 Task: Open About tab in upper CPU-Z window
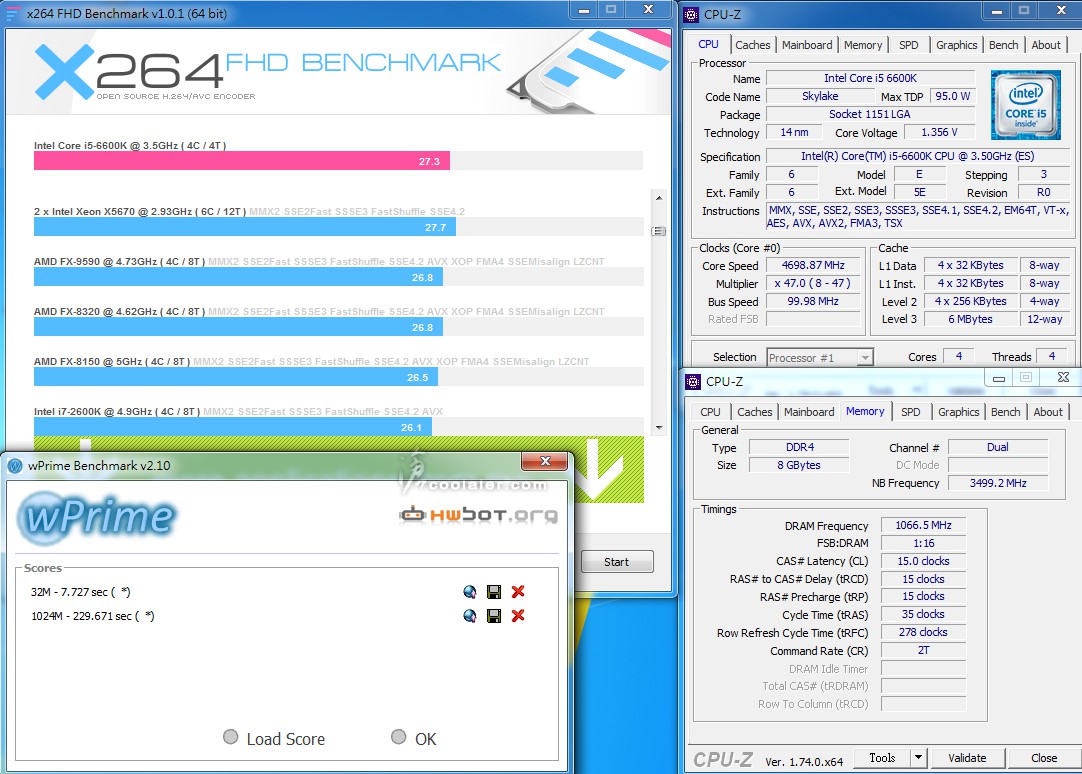point(1046,45)
